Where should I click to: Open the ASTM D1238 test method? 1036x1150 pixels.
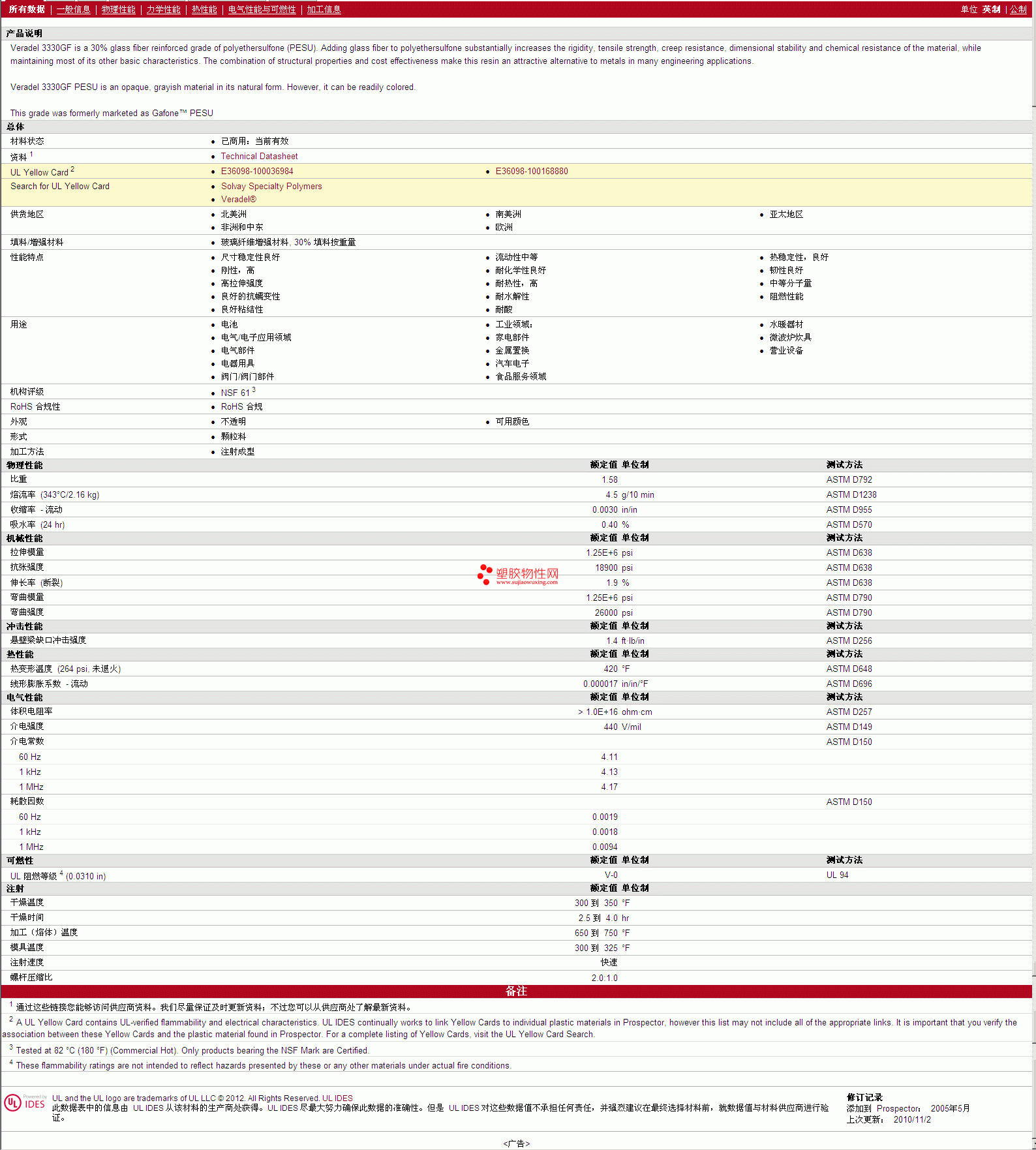click(851, 495)
